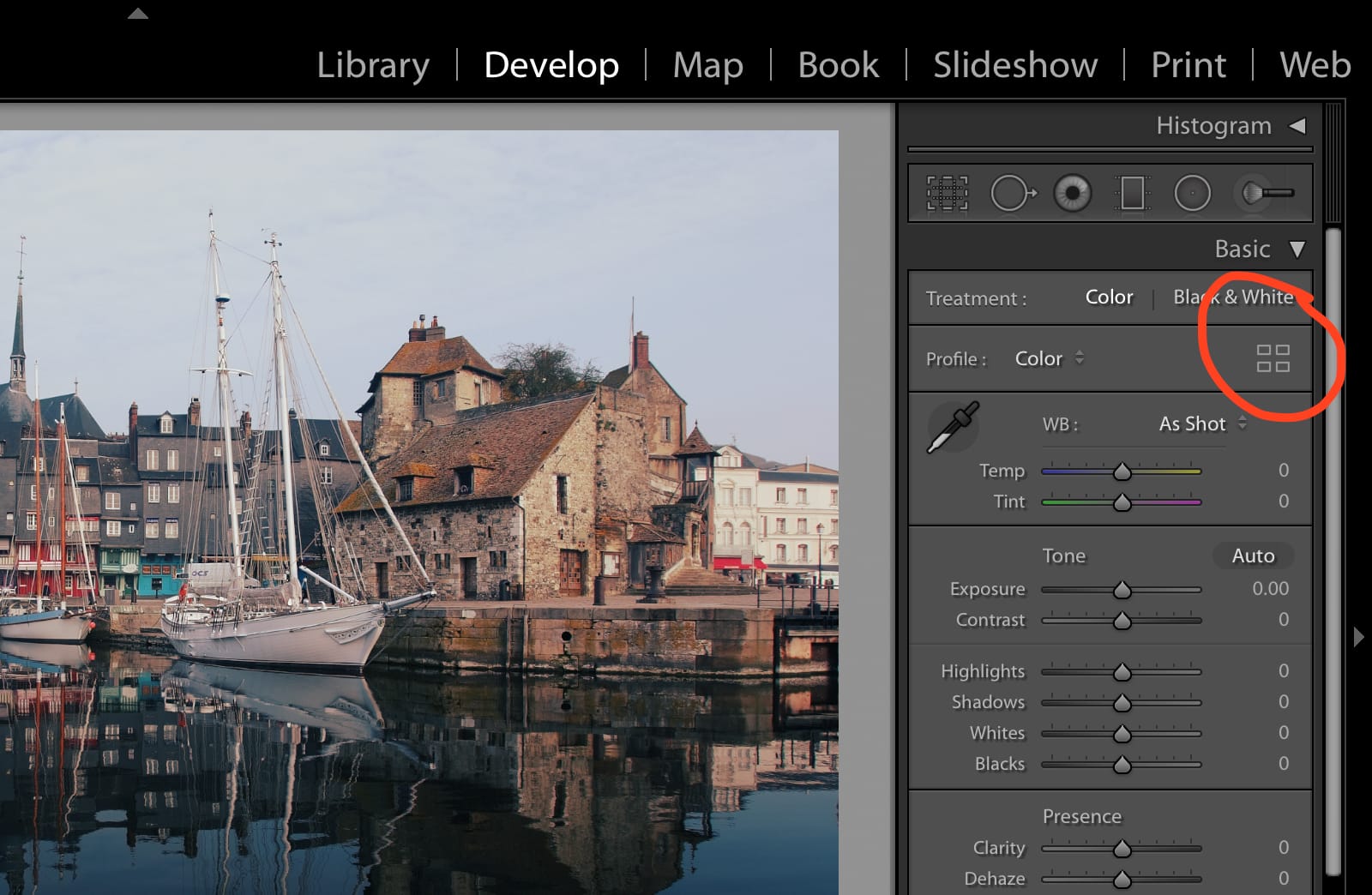This screenshot has width=1372, height=895.
Task: Click the Shadows slider handle
Action: pyautogui.click(x=1122, y=703)
